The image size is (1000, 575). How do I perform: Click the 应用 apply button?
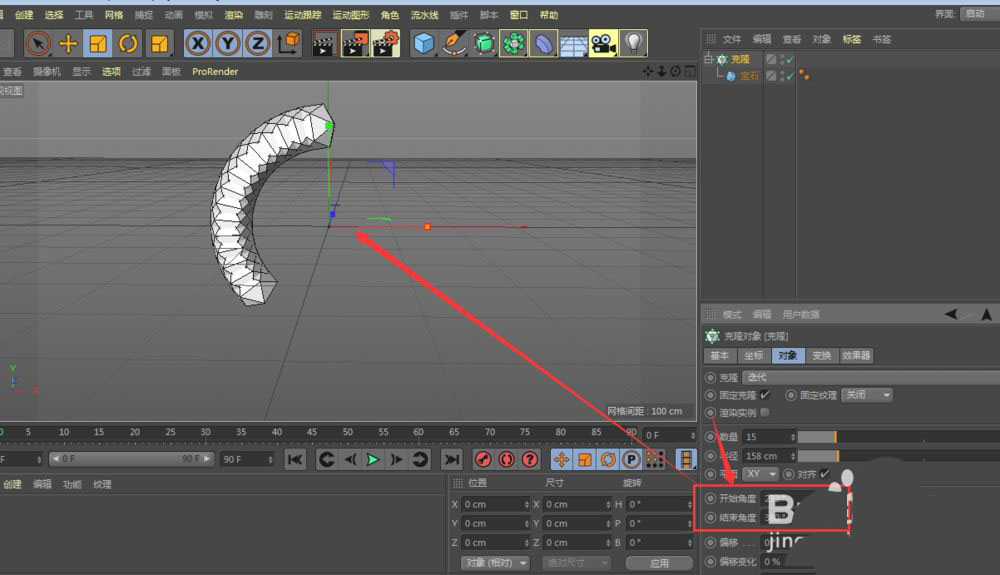[x=659, y=563]
